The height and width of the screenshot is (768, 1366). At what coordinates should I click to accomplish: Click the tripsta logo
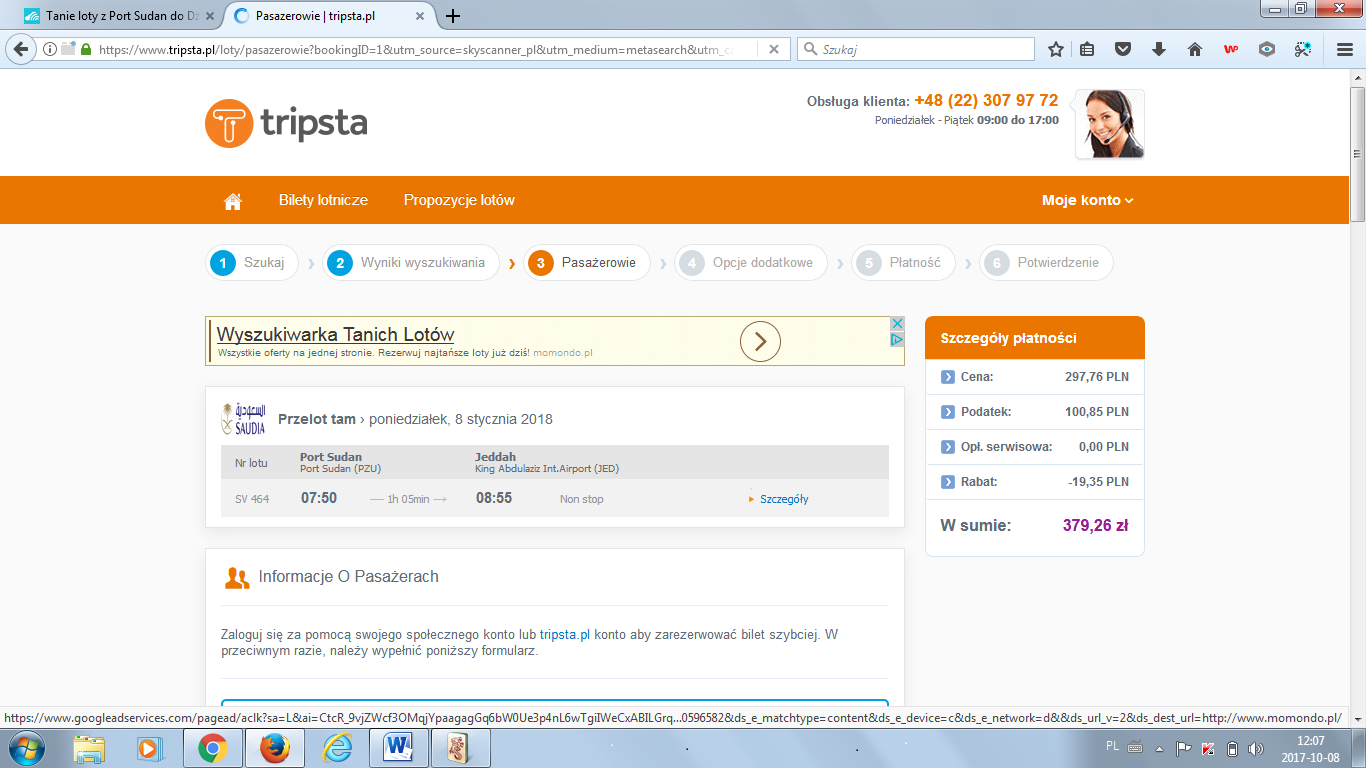tap(286, 124)
